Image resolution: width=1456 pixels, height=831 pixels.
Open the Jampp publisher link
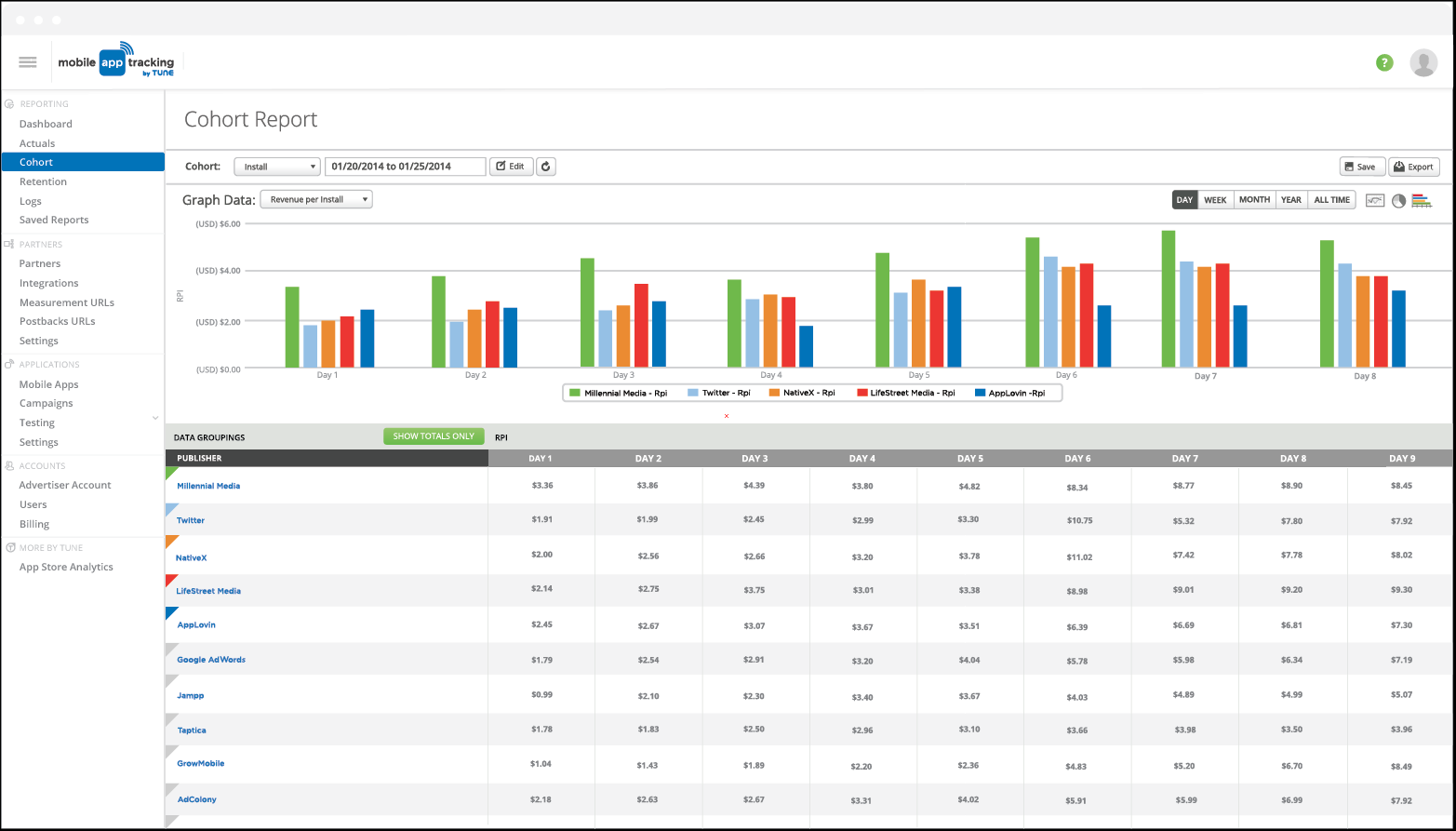click(191, 695)
